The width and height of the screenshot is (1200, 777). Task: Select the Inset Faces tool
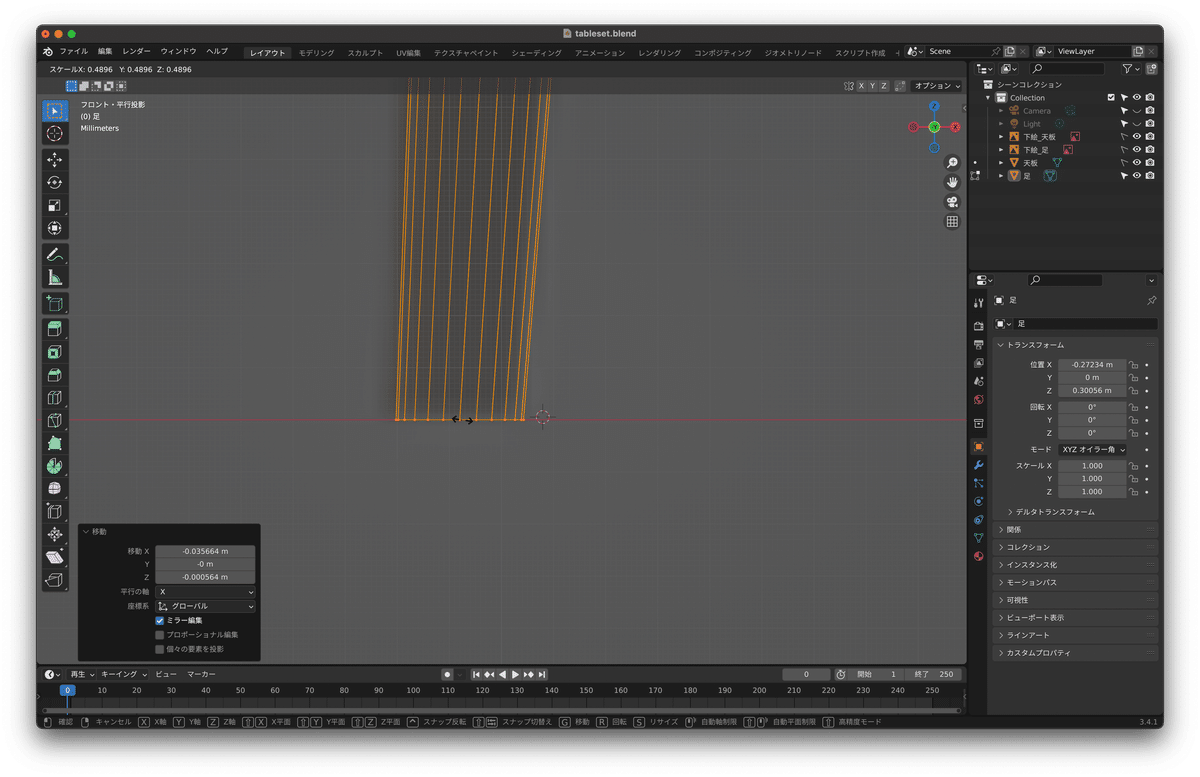[x=54, y=352]
